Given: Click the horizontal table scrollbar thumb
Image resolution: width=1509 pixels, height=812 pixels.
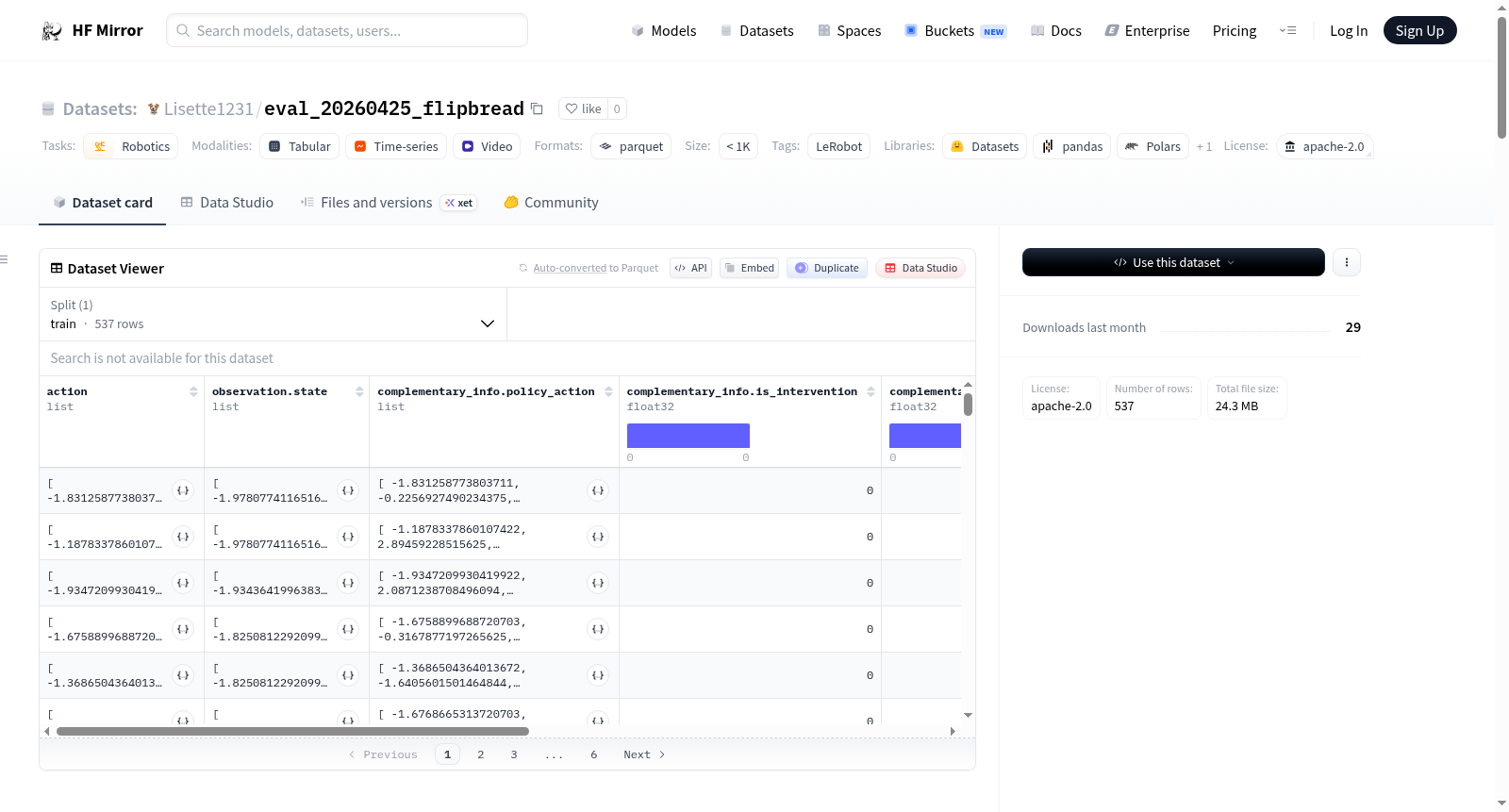Looking at the screenshot, I should [x=292, y=731].
